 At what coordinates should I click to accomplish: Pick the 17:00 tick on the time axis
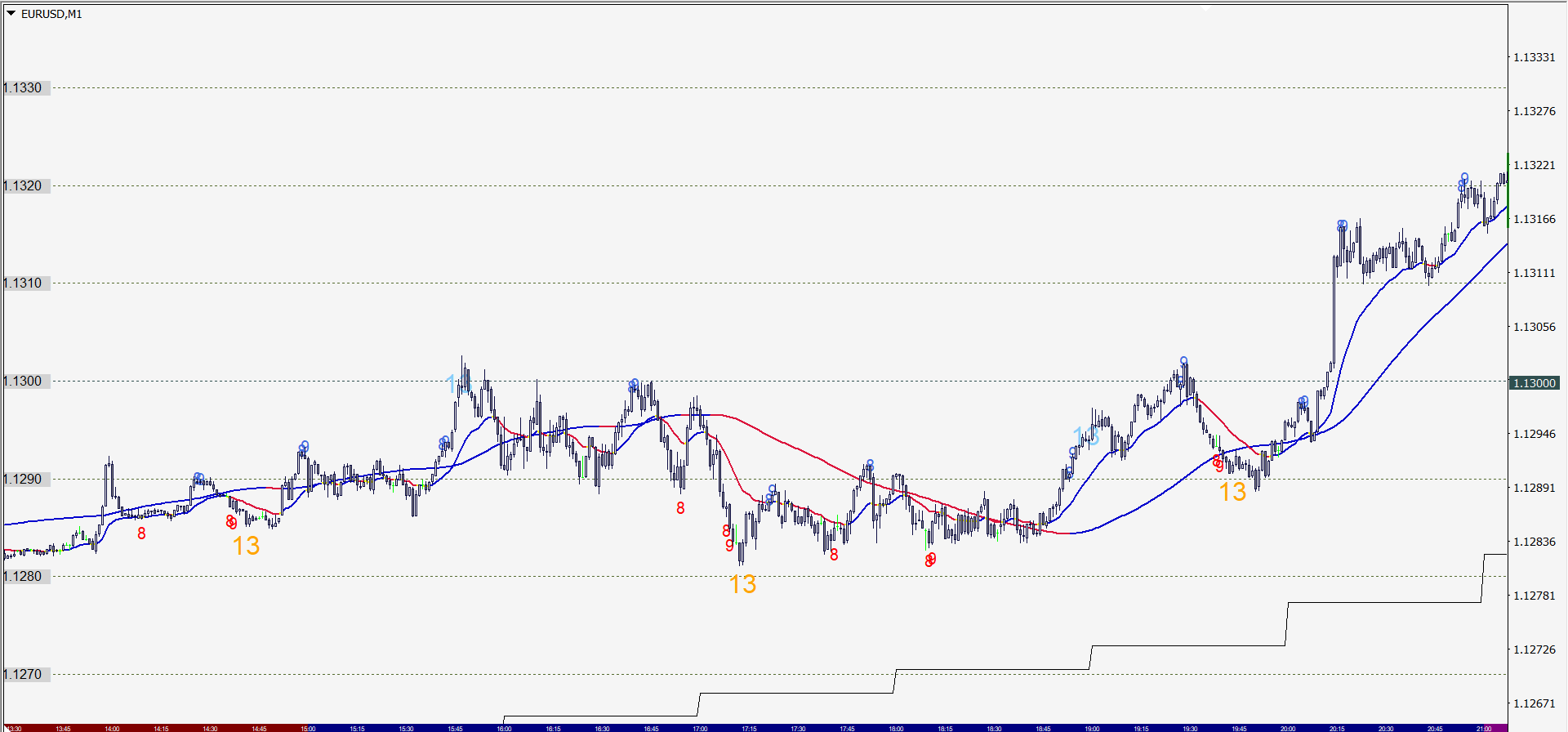700,728
